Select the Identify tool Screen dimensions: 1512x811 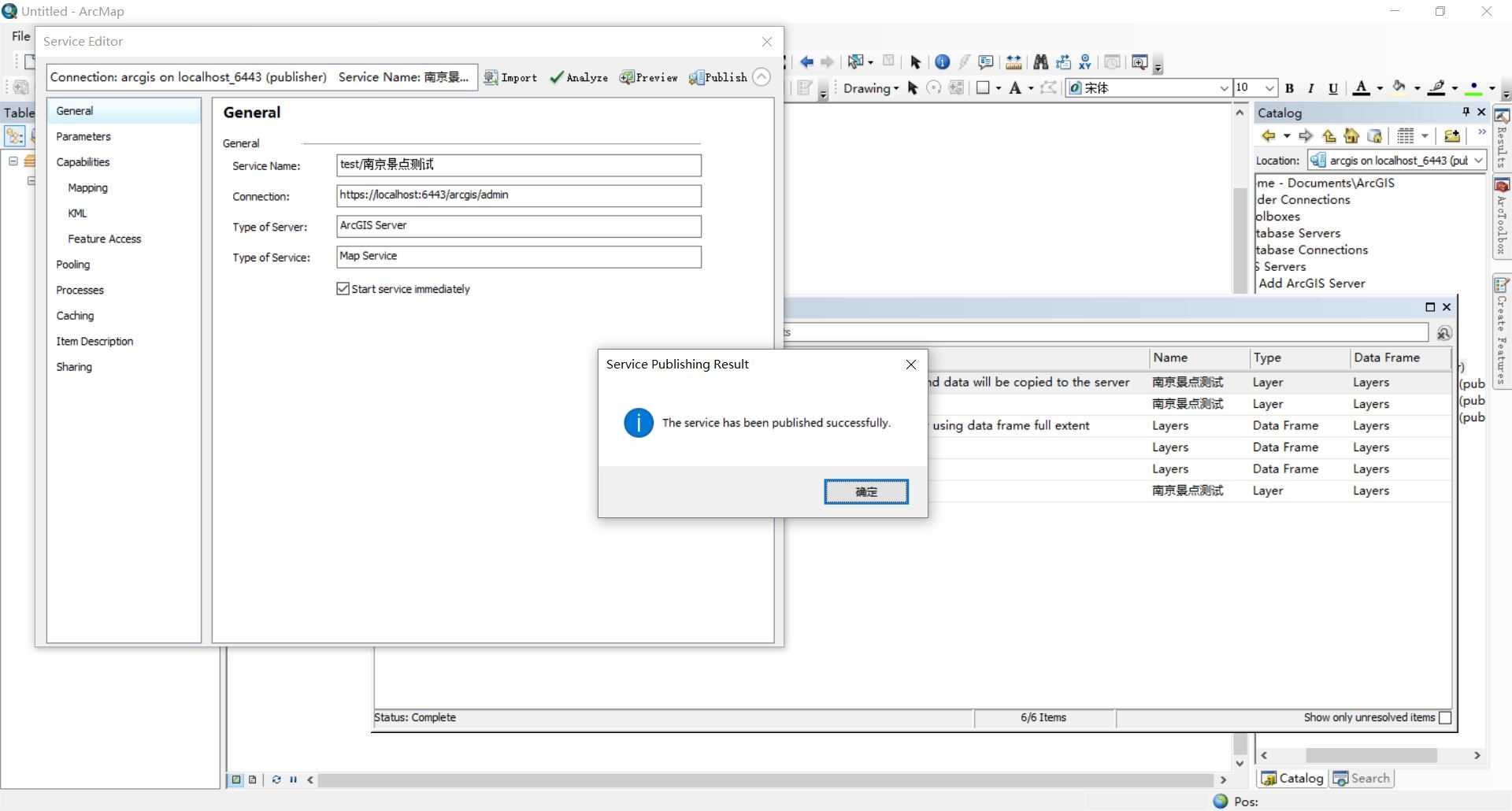(942, 62)
